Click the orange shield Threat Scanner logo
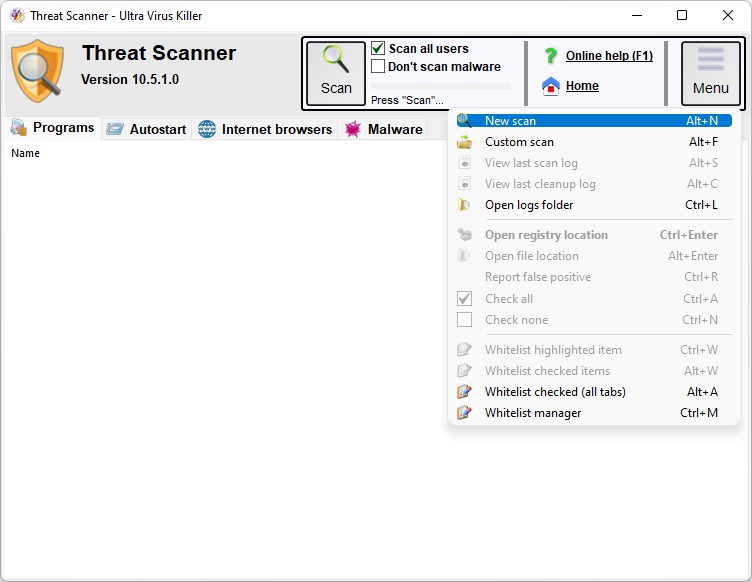Image resolution: width=752 pixels, height=582 pixels. click(x=37, y=72)
